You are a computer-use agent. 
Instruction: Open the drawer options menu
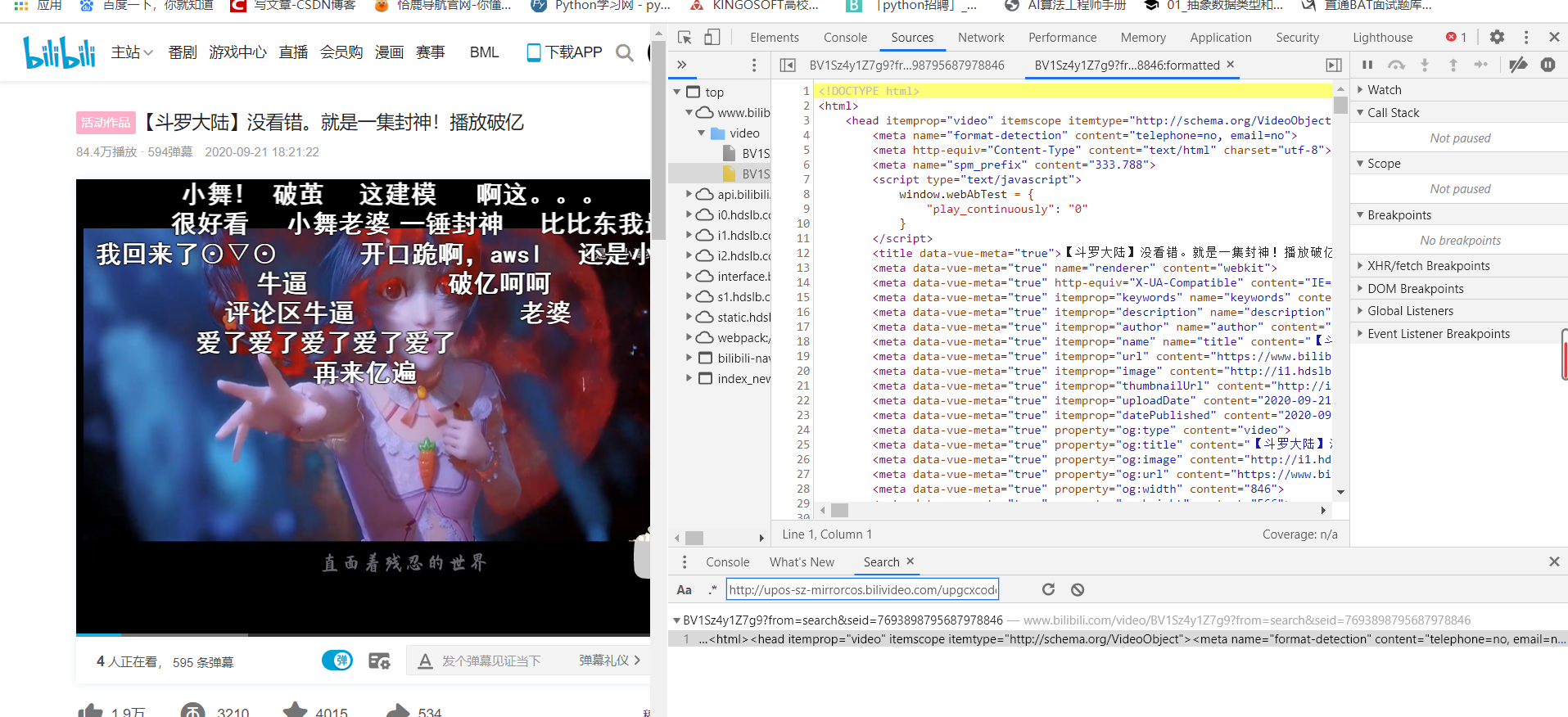(685, 562)
